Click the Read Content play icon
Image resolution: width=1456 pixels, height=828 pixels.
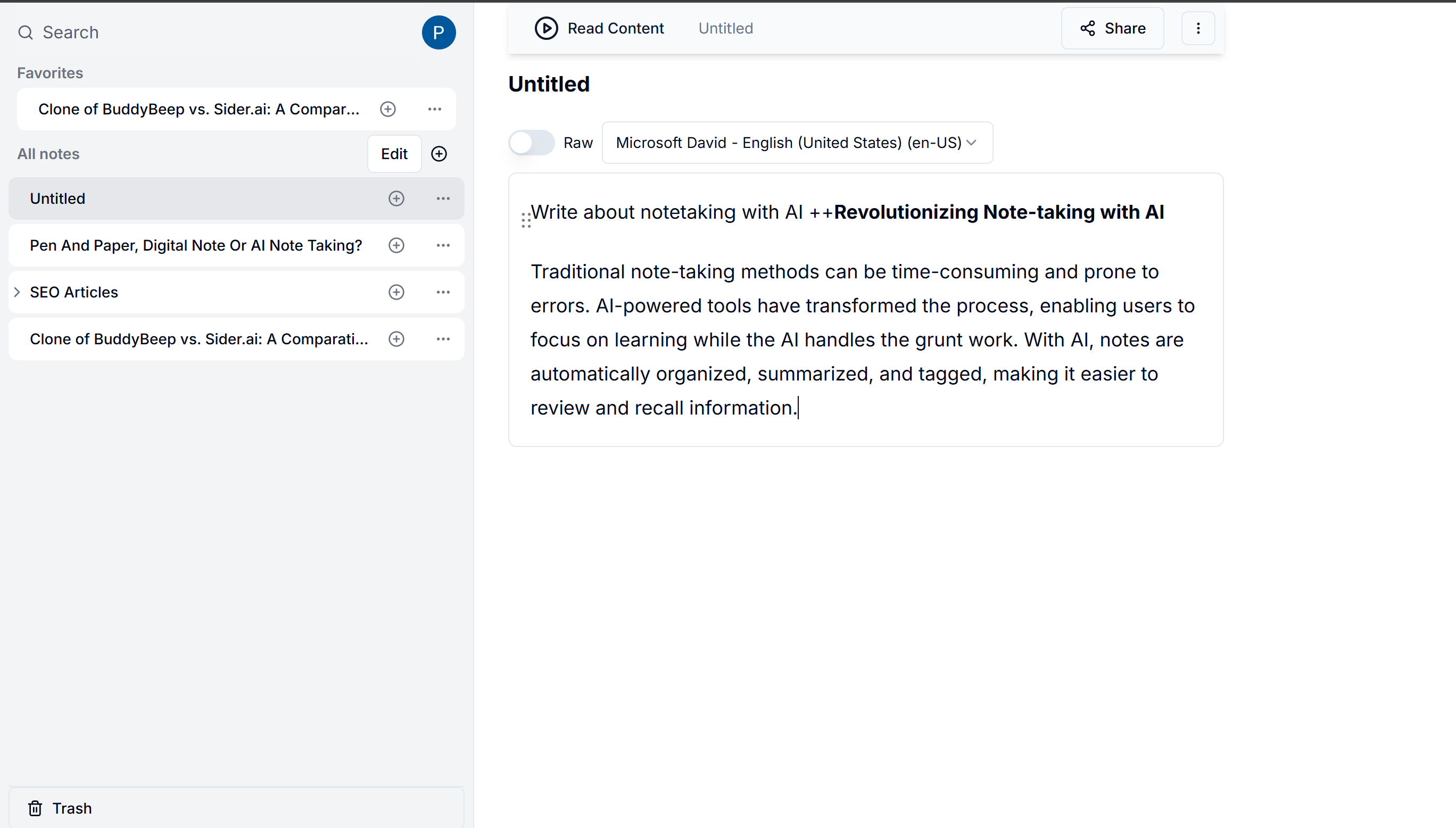[546, 28]
